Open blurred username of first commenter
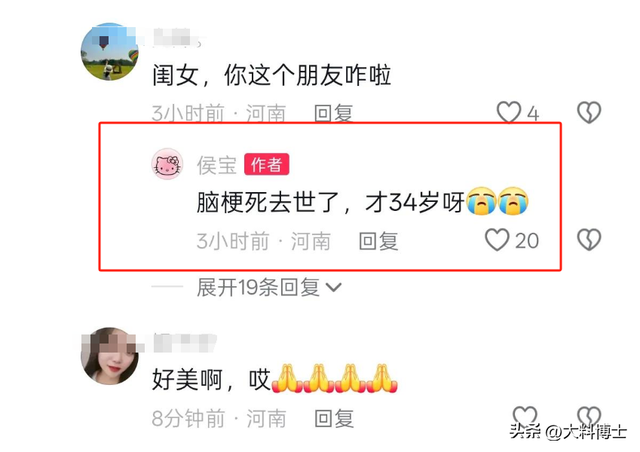The image size is (640, 452). [x=171, y=38]
